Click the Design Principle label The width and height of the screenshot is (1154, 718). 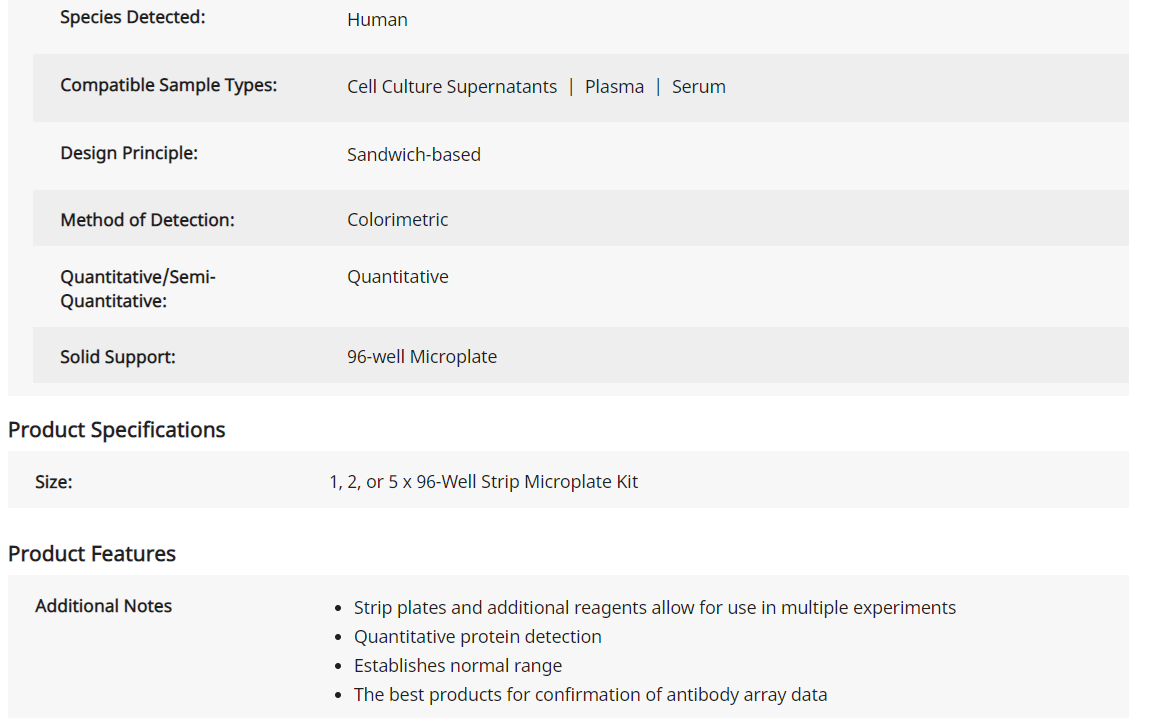click(129, 153)
